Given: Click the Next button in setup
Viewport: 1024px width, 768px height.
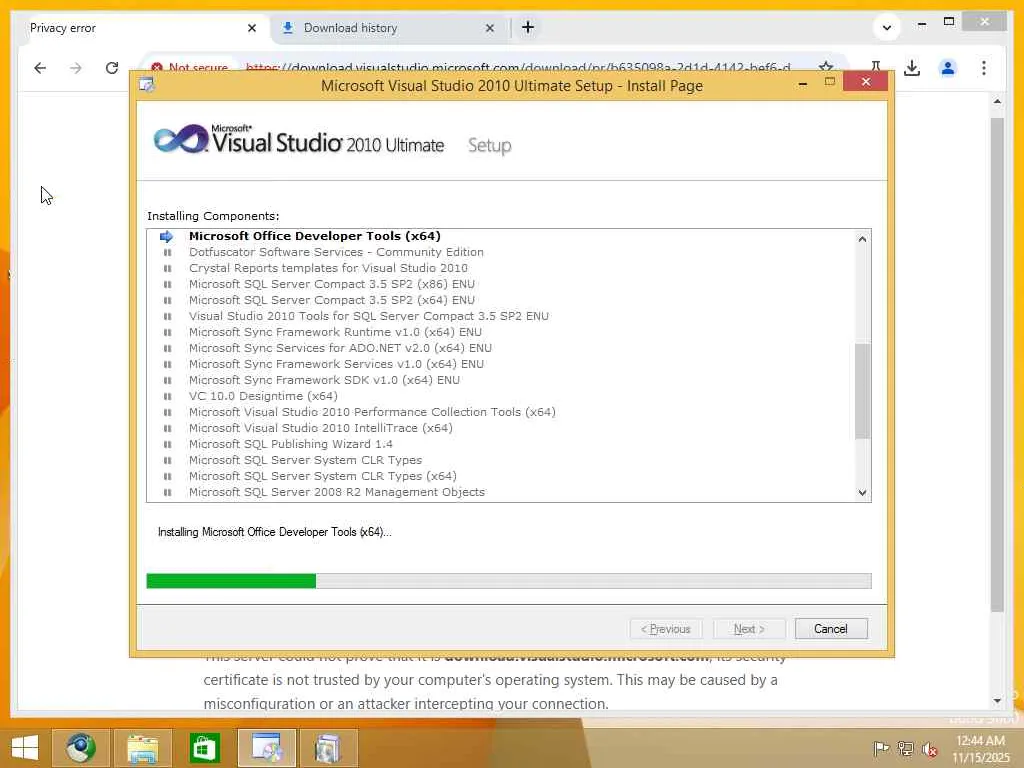Looking at the screenshot, I should coord(748,629).
